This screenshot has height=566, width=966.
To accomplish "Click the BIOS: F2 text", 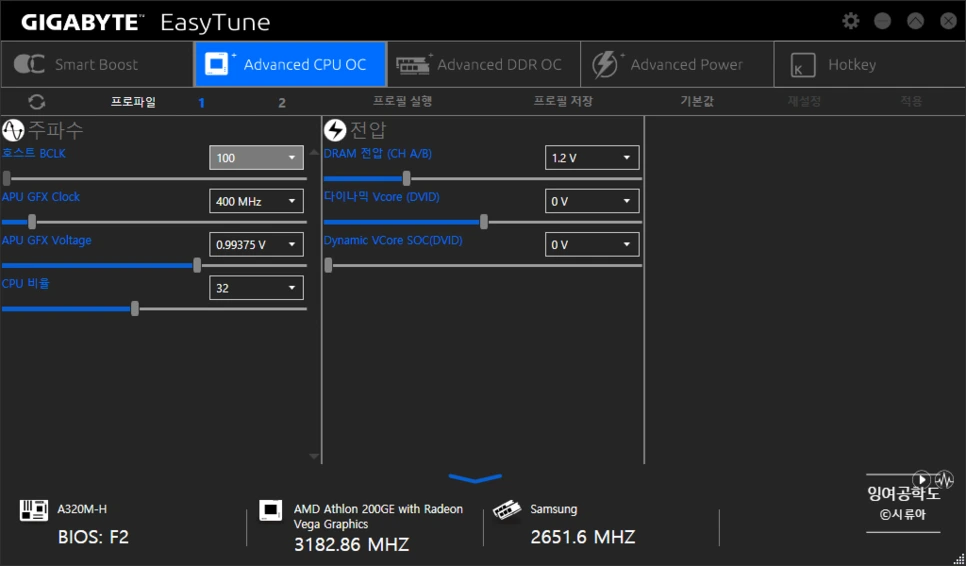I will (93, 537).
